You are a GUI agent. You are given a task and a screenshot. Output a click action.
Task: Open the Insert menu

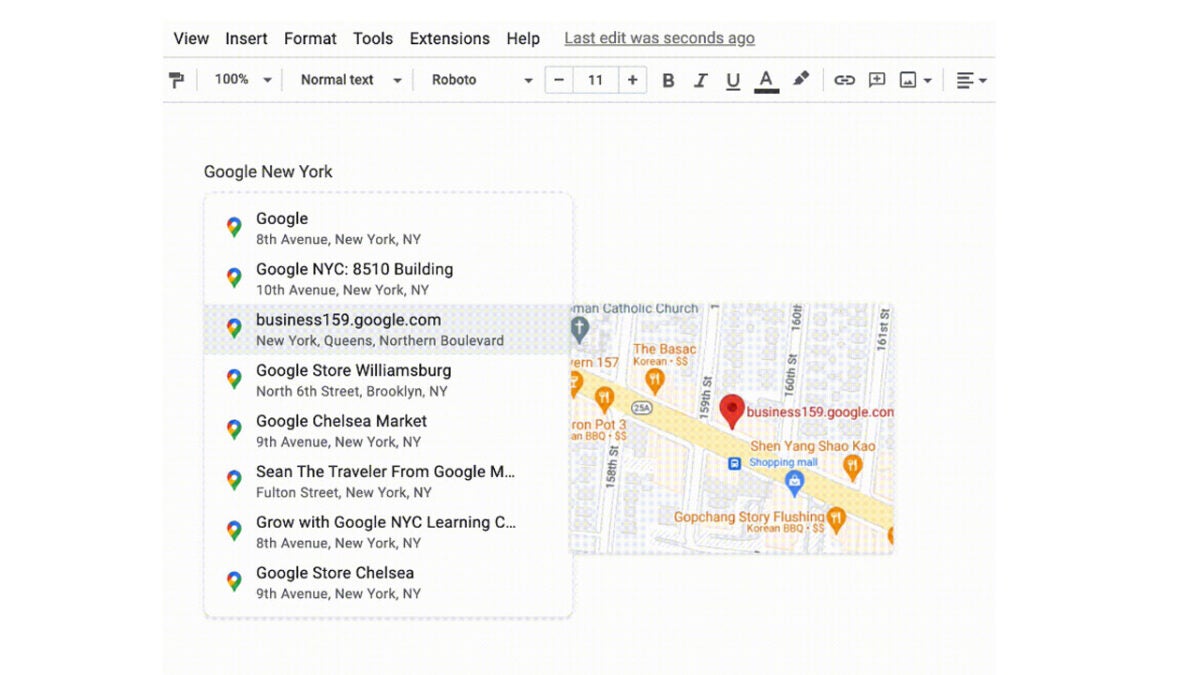click(x=246, y=38)
